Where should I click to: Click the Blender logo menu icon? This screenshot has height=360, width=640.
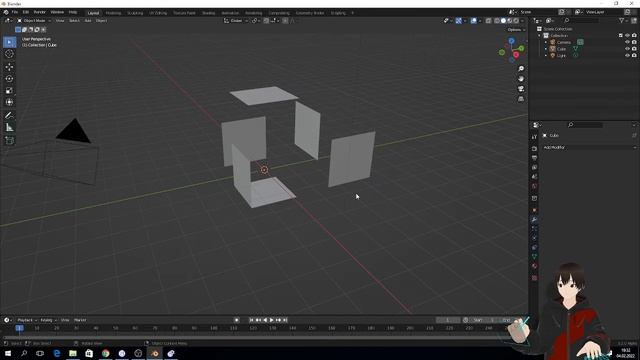(6, 12)
